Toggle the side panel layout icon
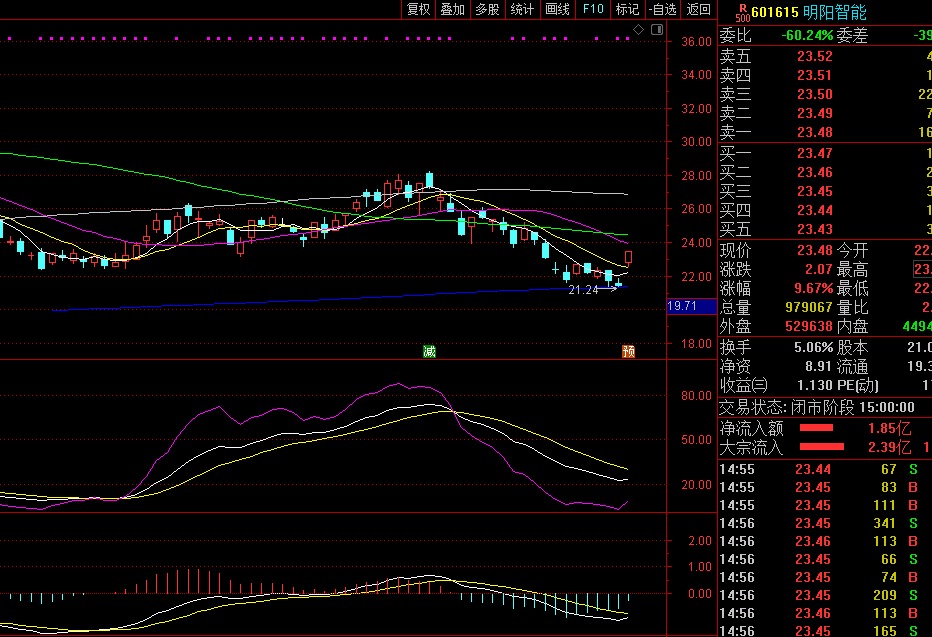 [x=656, y=31]
